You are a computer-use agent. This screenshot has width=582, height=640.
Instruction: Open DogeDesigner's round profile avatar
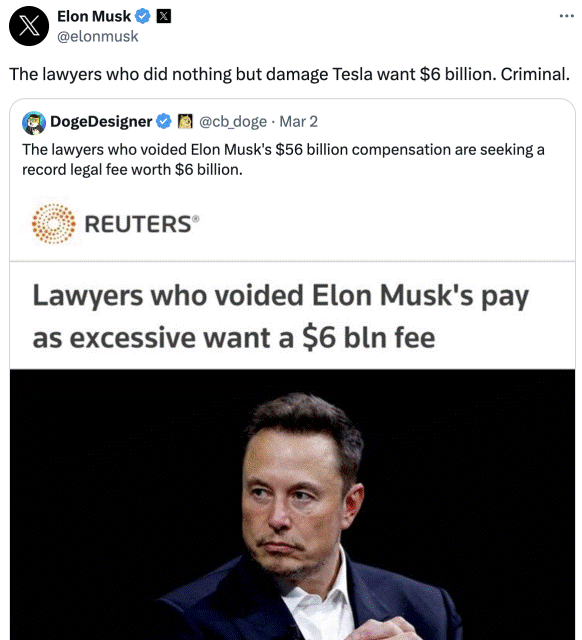click(x=34, y=122)
